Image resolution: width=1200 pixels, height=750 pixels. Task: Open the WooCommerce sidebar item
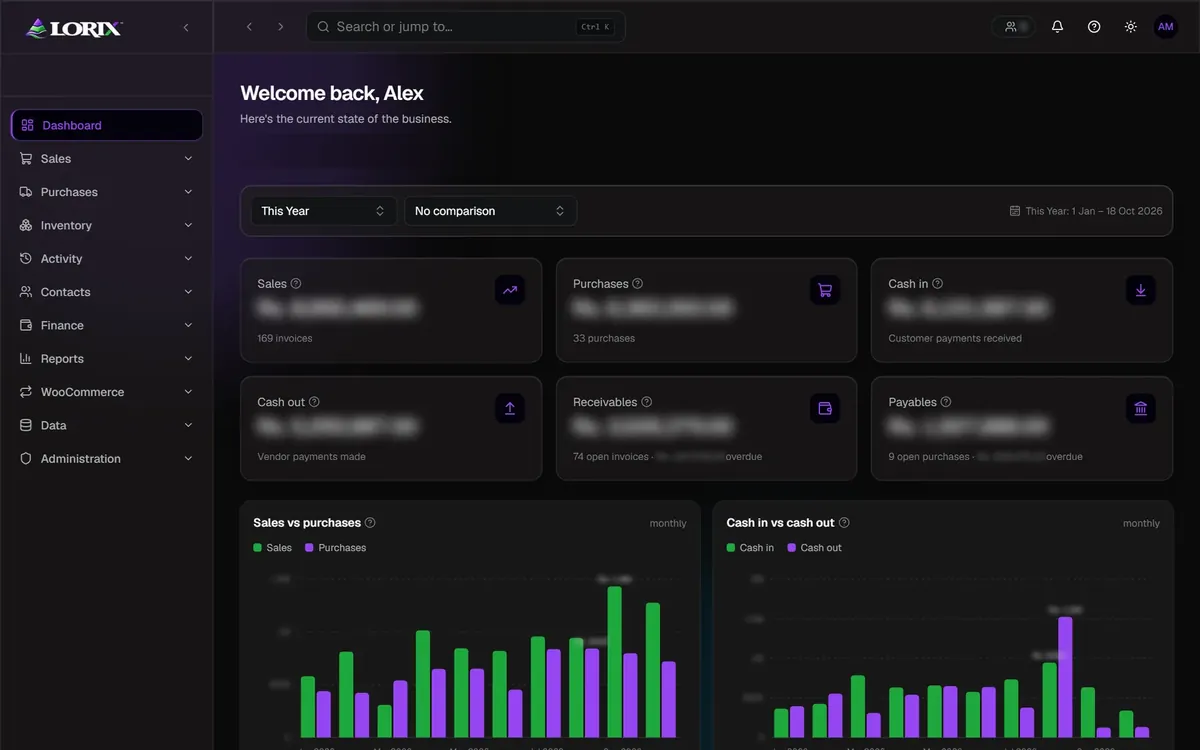[107, 392]
